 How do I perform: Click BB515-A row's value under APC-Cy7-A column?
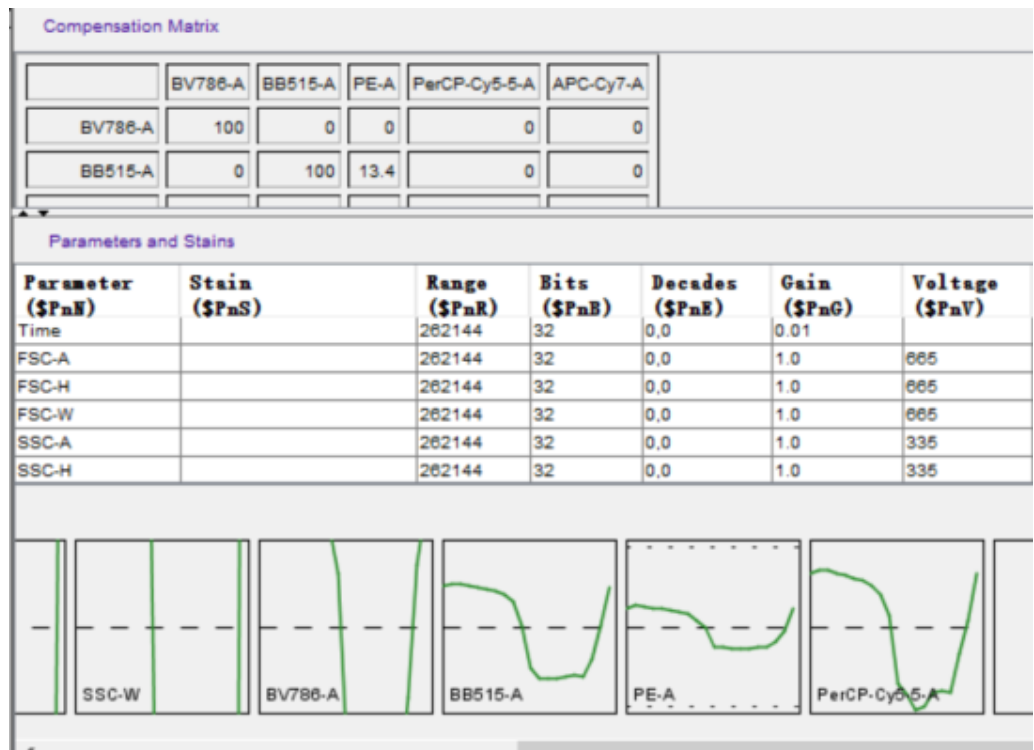coord(597,171)
